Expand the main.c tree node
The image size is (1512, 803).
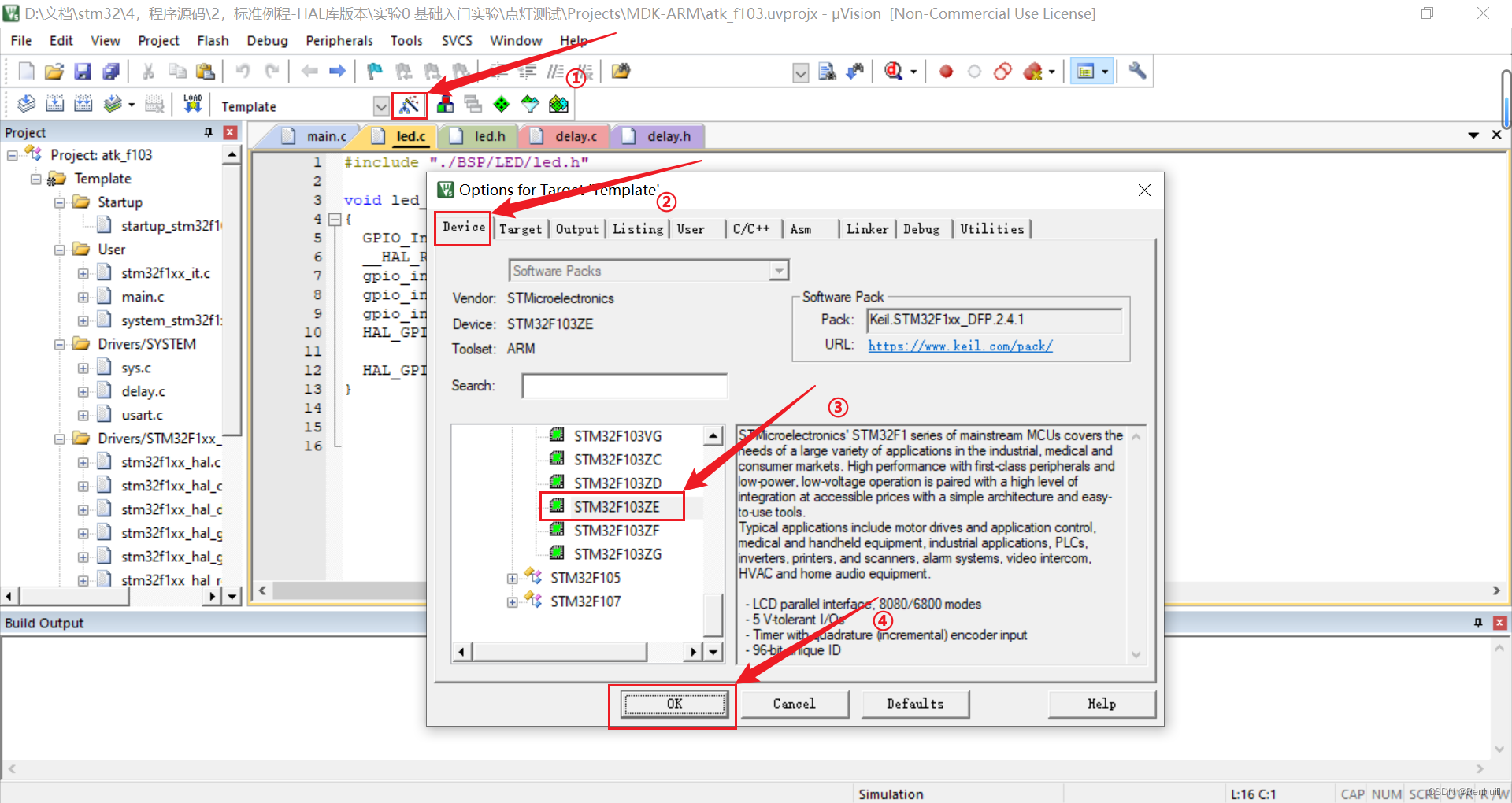[x=83, y=297]
